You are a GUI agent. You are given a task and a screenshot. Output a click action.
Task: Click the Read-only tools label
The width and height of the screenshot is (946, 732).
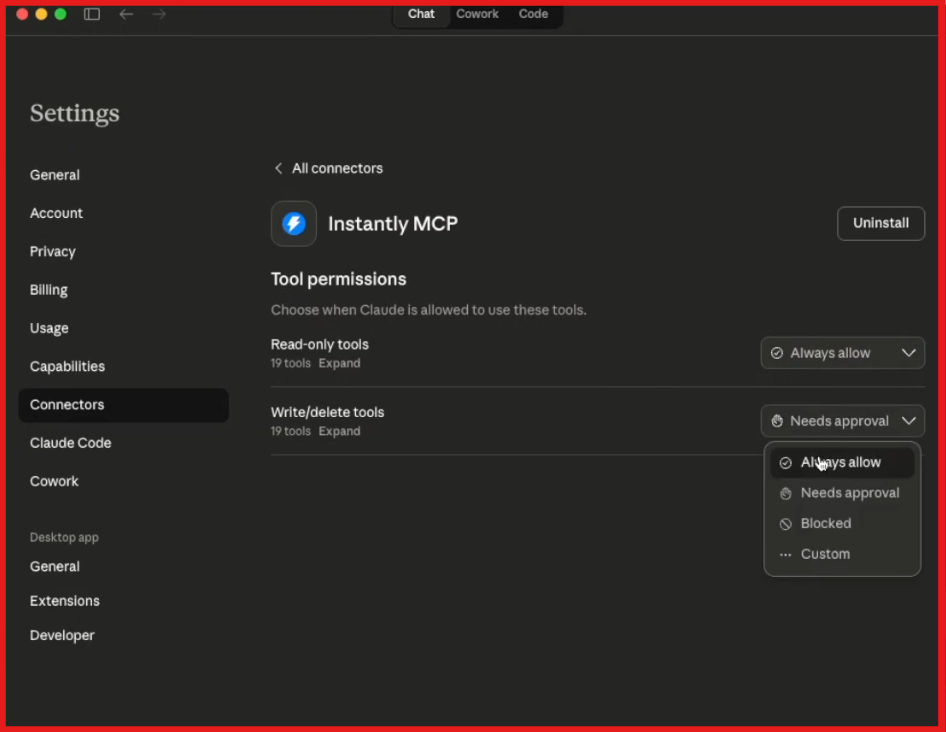(320, 345)
